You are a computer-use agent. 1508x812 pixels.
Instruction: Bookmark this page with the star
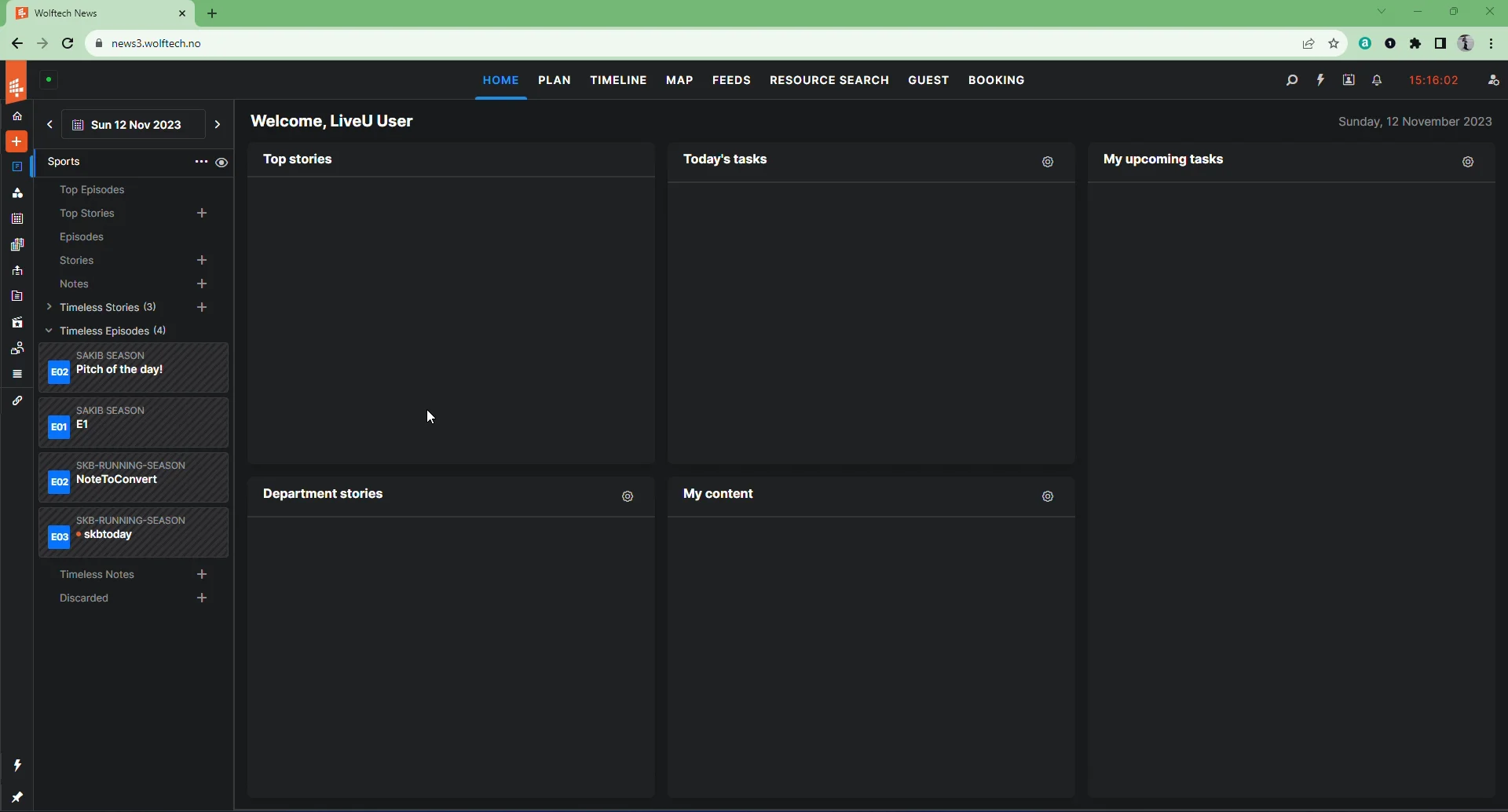pos(1334,44)
